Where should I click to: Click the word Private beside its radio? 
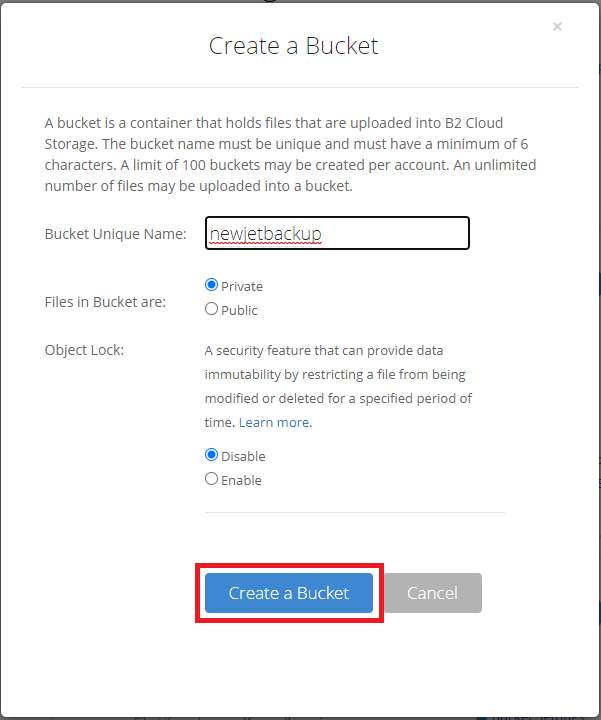(242, 286)
